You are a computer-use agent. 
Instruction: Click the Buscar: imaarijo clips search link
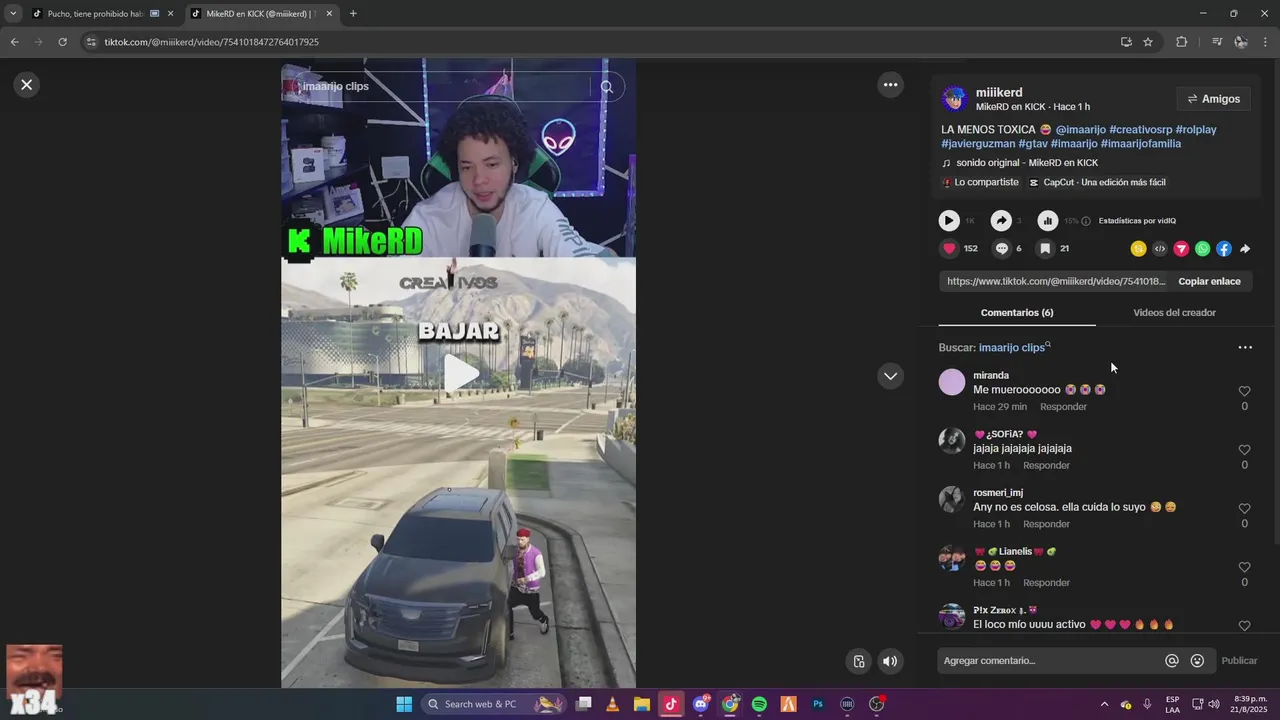[1013, 348]
